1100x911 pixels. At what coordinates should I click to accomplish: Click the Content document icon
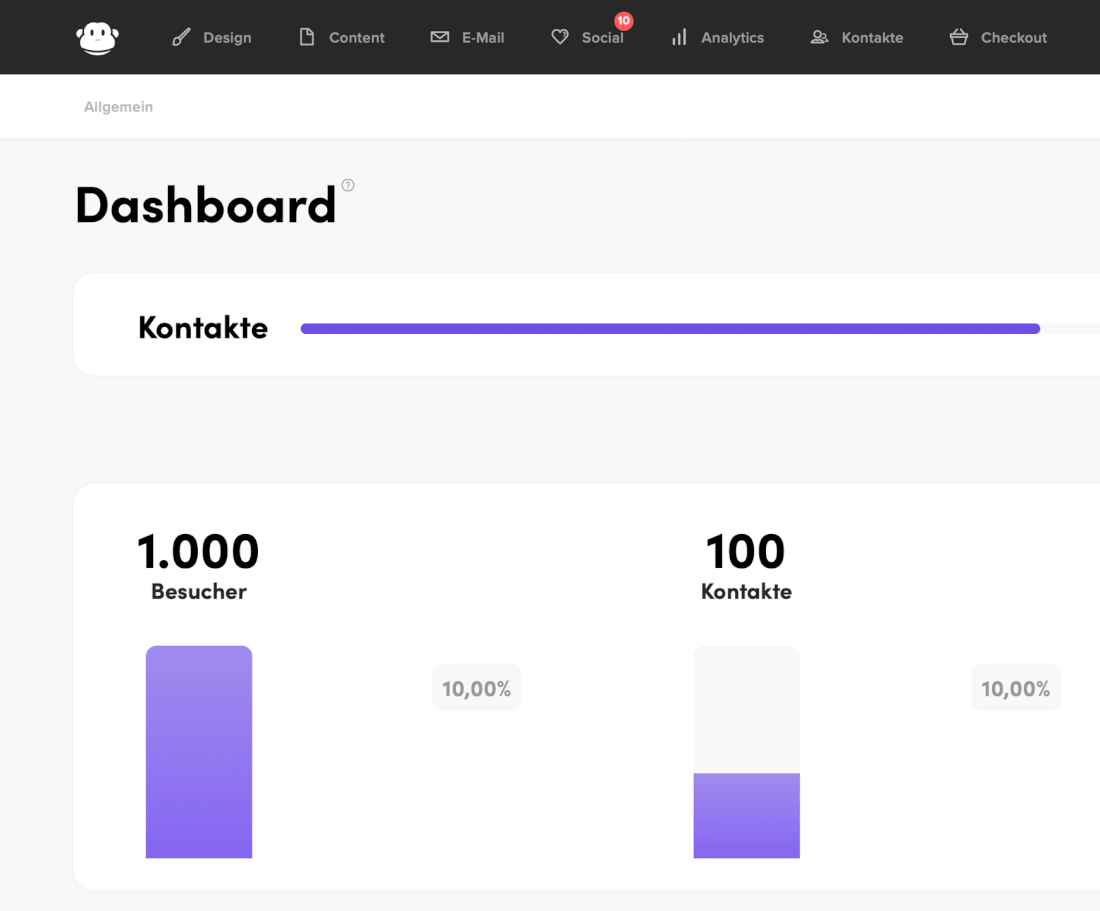307,37
